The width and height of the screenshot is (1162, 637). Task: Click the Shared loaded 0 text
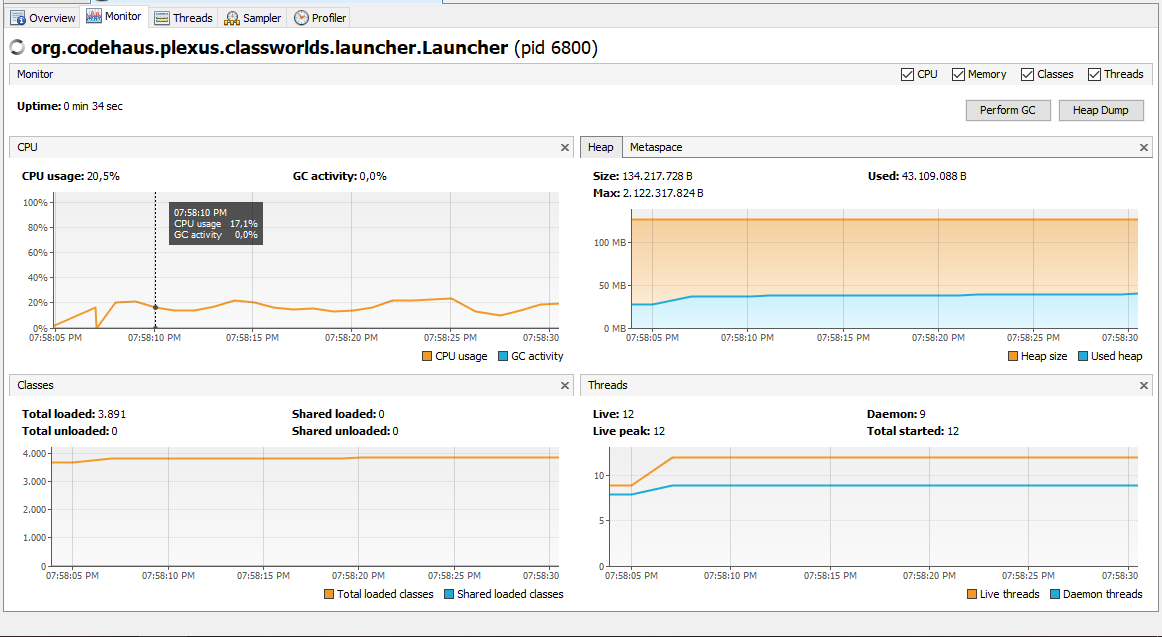click(x=338, y=414)
